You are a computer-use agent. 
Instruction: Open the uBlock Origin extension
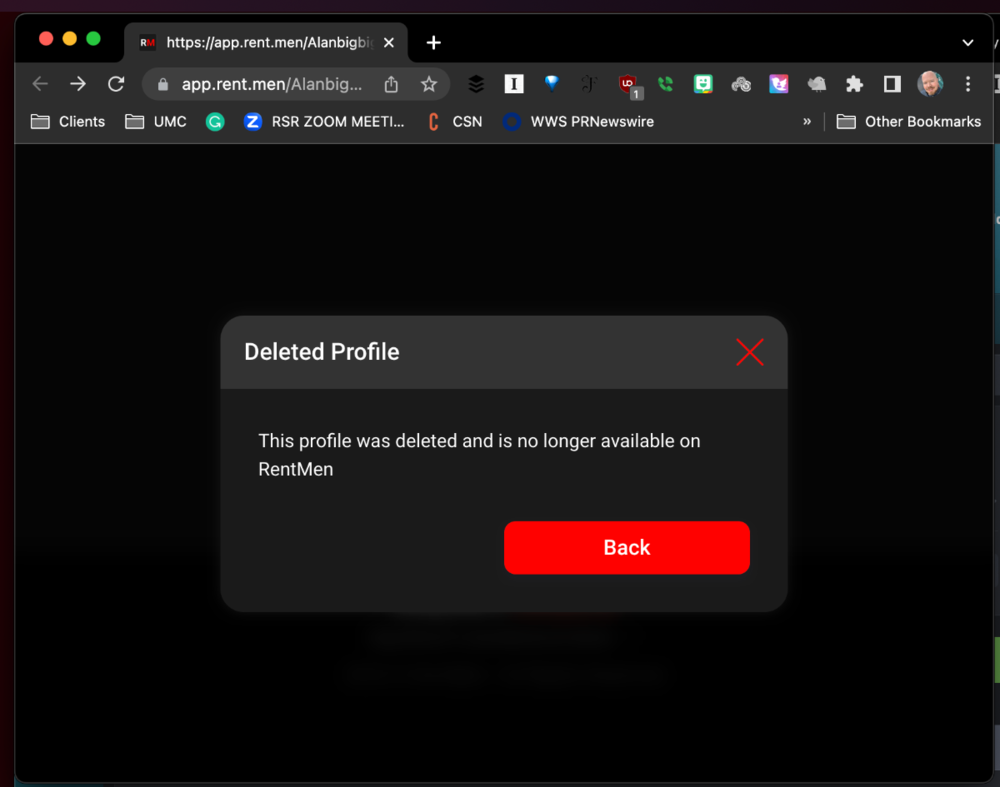pyautogui.click(x=628, y=84)
